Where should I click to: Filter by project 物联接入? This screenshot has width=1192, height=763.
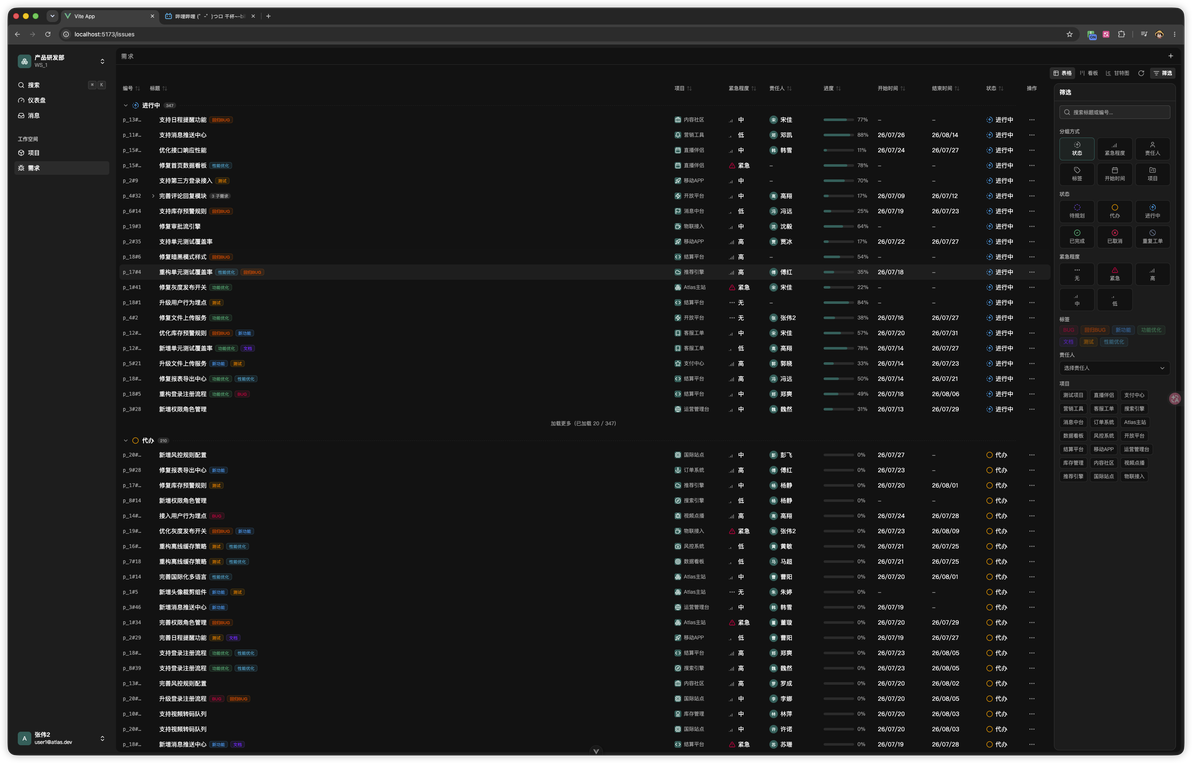(1133, 476)
